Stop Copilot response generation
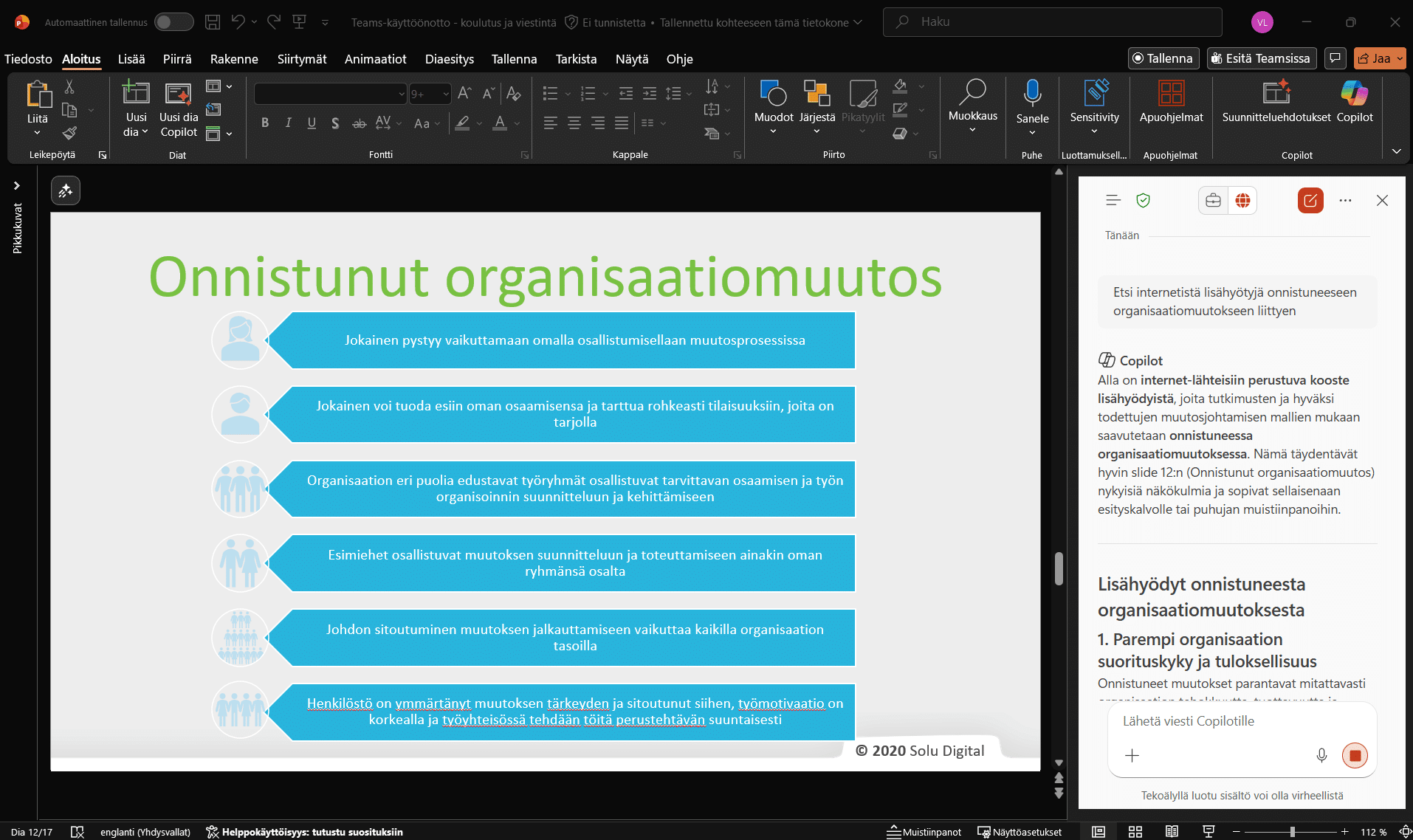This screenshot has width=1413, height=840. tap(1355, 755)
